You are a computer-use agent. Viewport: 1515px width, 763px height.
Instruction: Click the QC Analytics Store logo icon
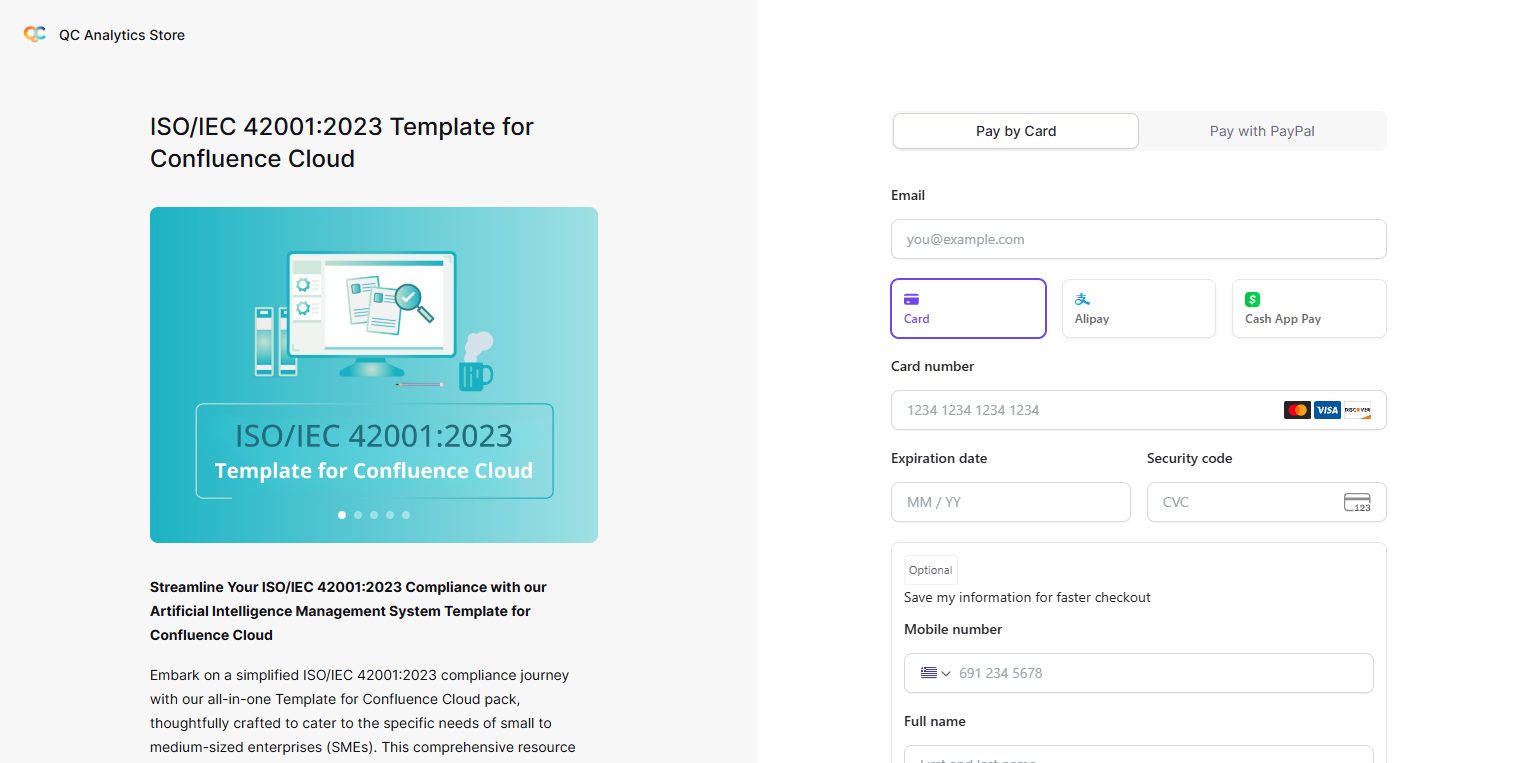click(35, 34)
